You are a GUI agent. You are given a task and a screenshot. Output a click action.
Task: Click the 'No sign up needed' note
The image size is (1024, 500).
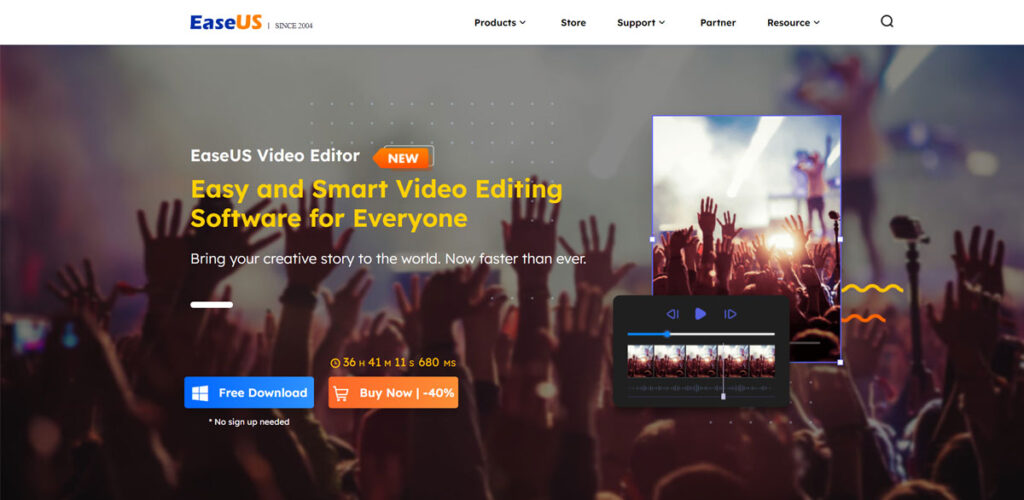click(249, 422)
